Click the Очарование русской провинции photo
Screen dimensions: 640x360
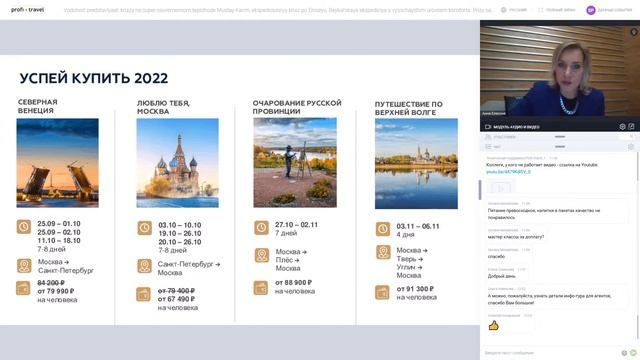coord(295,162)
